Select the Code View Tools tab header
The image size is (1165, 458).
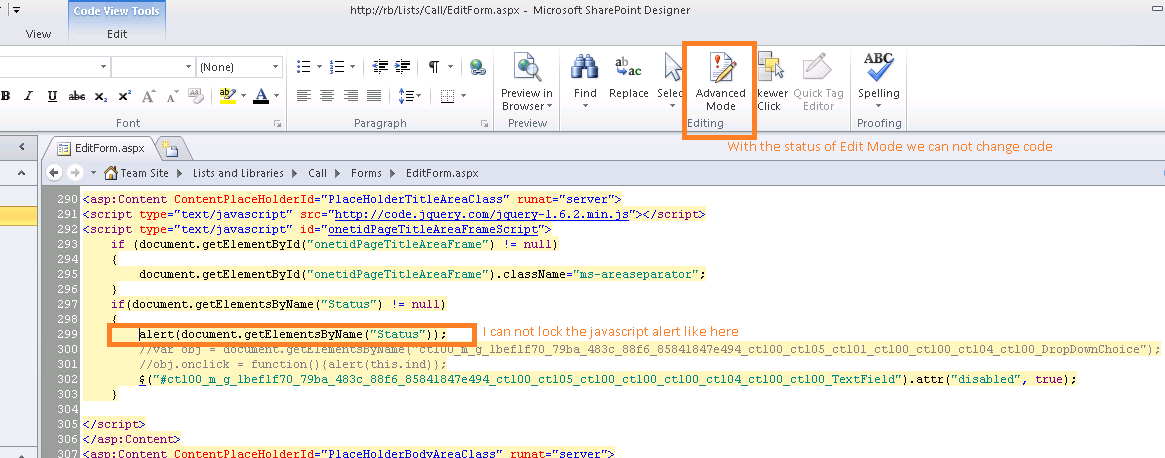point(117,11)
